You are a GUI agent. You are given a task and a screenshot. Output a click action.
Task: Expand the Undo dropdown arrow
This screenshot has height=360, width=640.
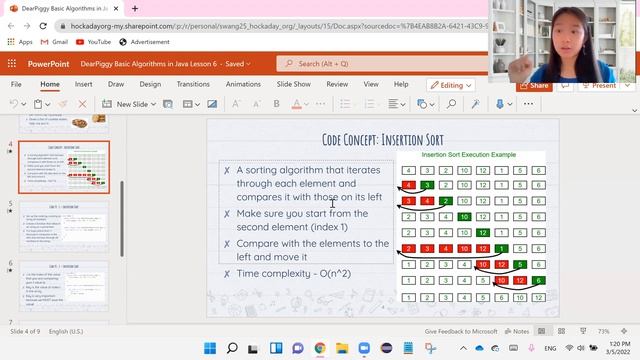point(24,104)
